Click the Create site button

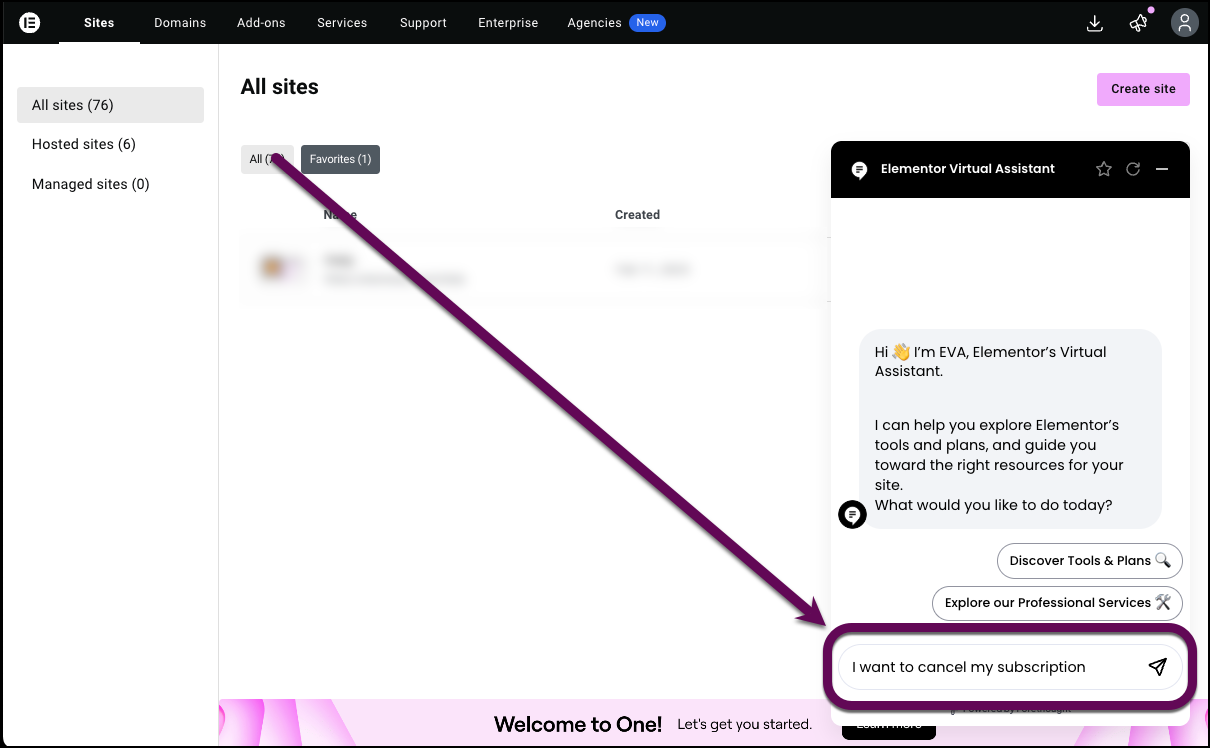click(x=1143, y=89)
